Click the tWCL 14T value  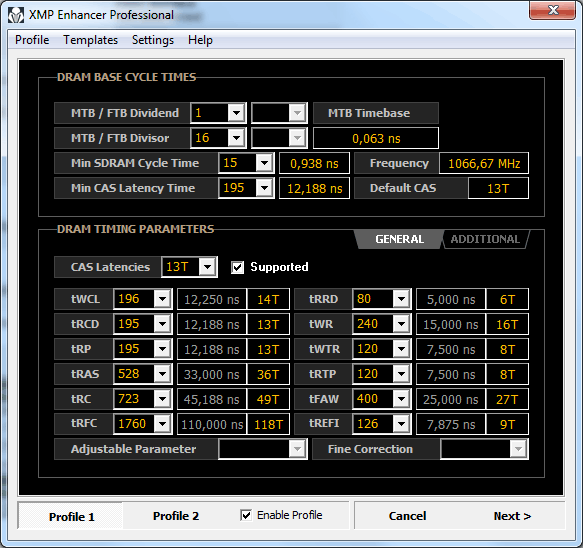point(268,299)
